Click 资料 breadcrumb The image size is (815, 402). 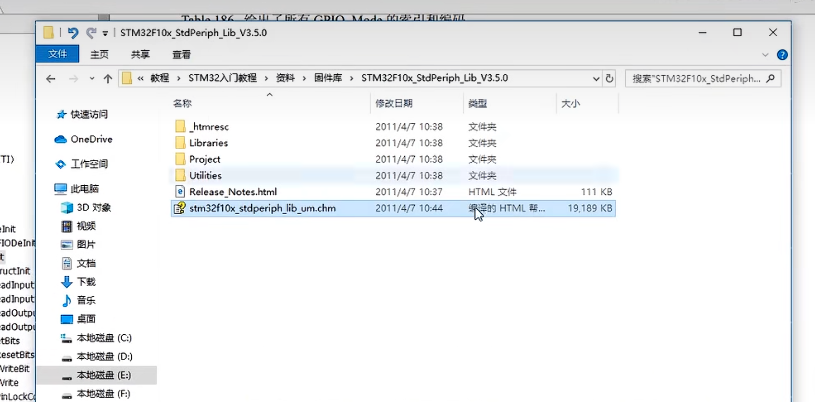click(x=285, y=79)
